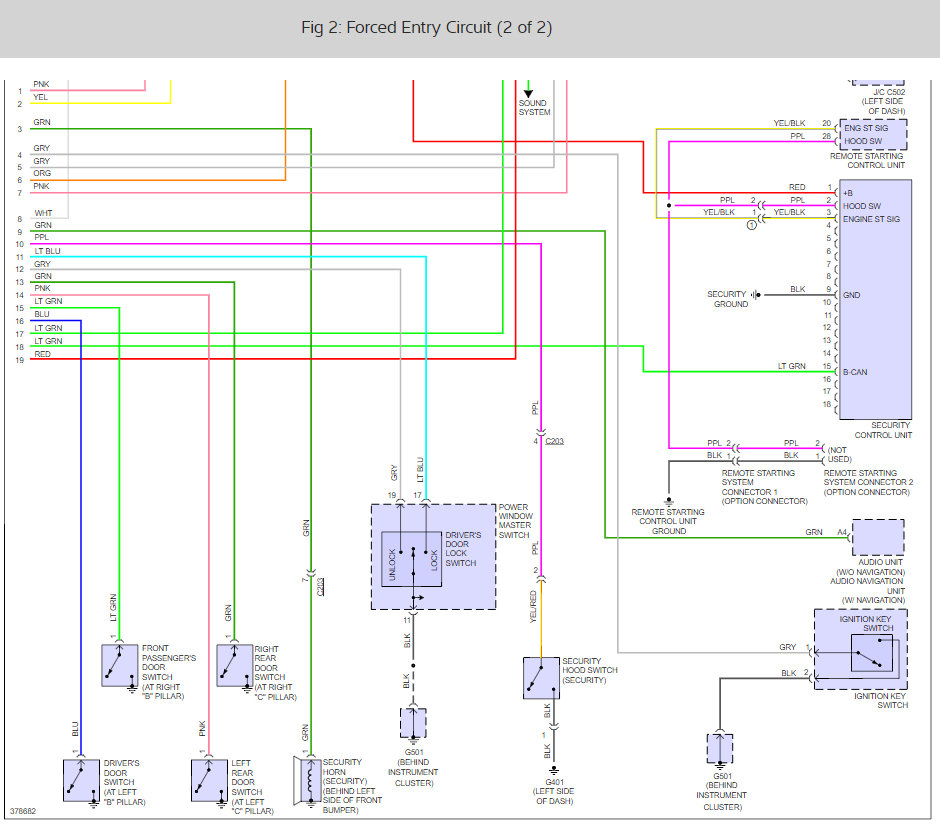Click the Remote Starting System Connector 1 label
Image resolution: width=940 pixels, height=836 pixels.
764,487
